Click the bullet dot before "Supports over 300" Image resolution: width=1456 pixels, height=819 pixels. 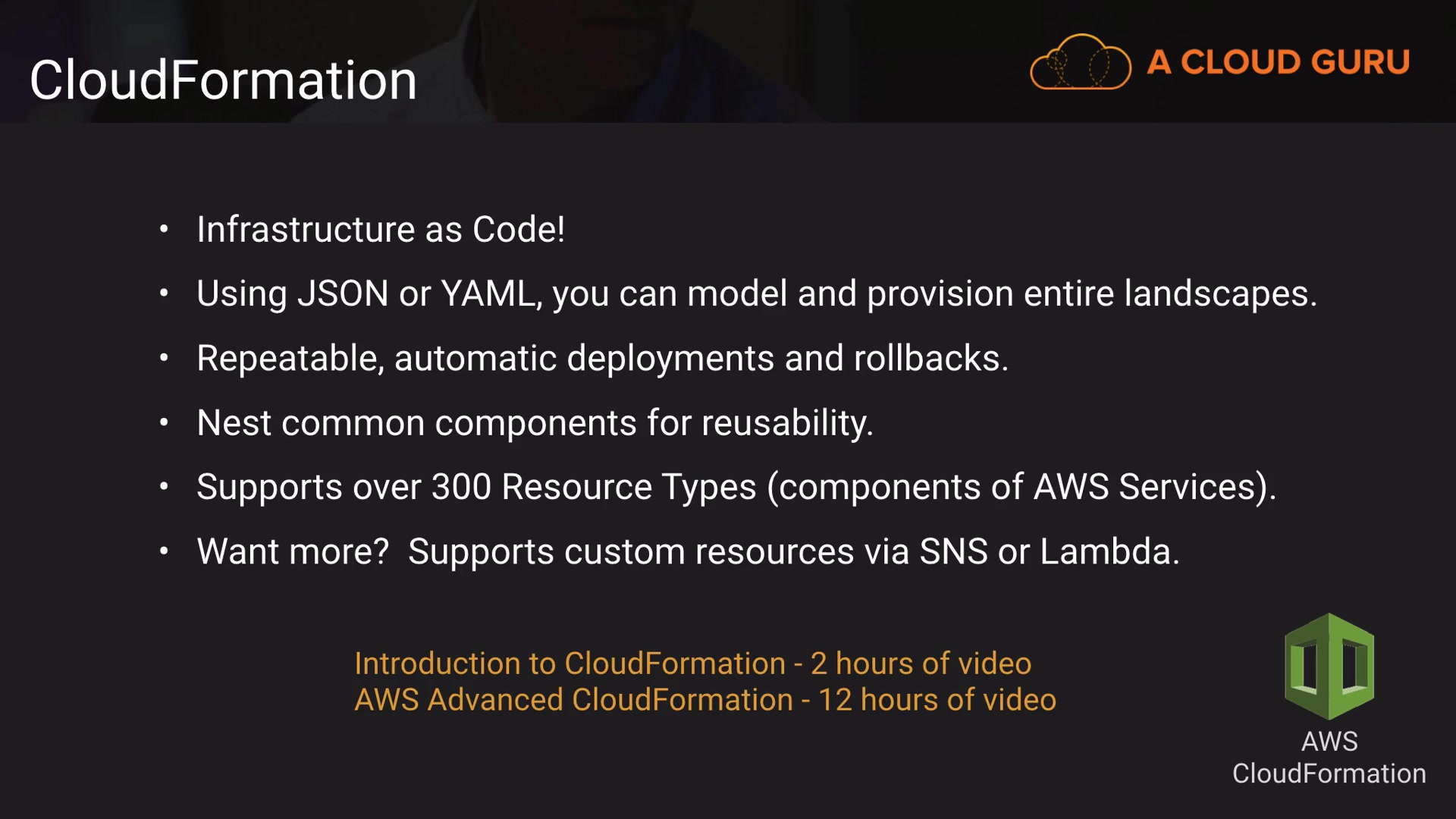point(164,487)
